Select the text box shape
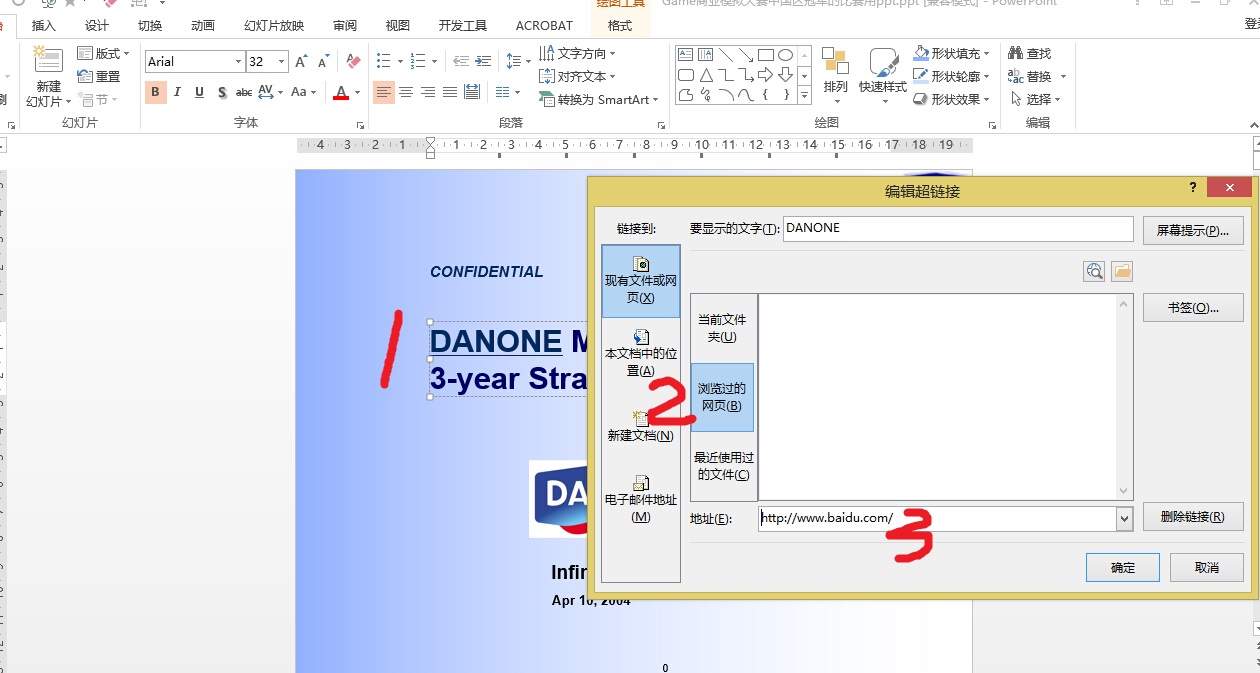Viewport: 1260px width, 673px height. point(686,55)
